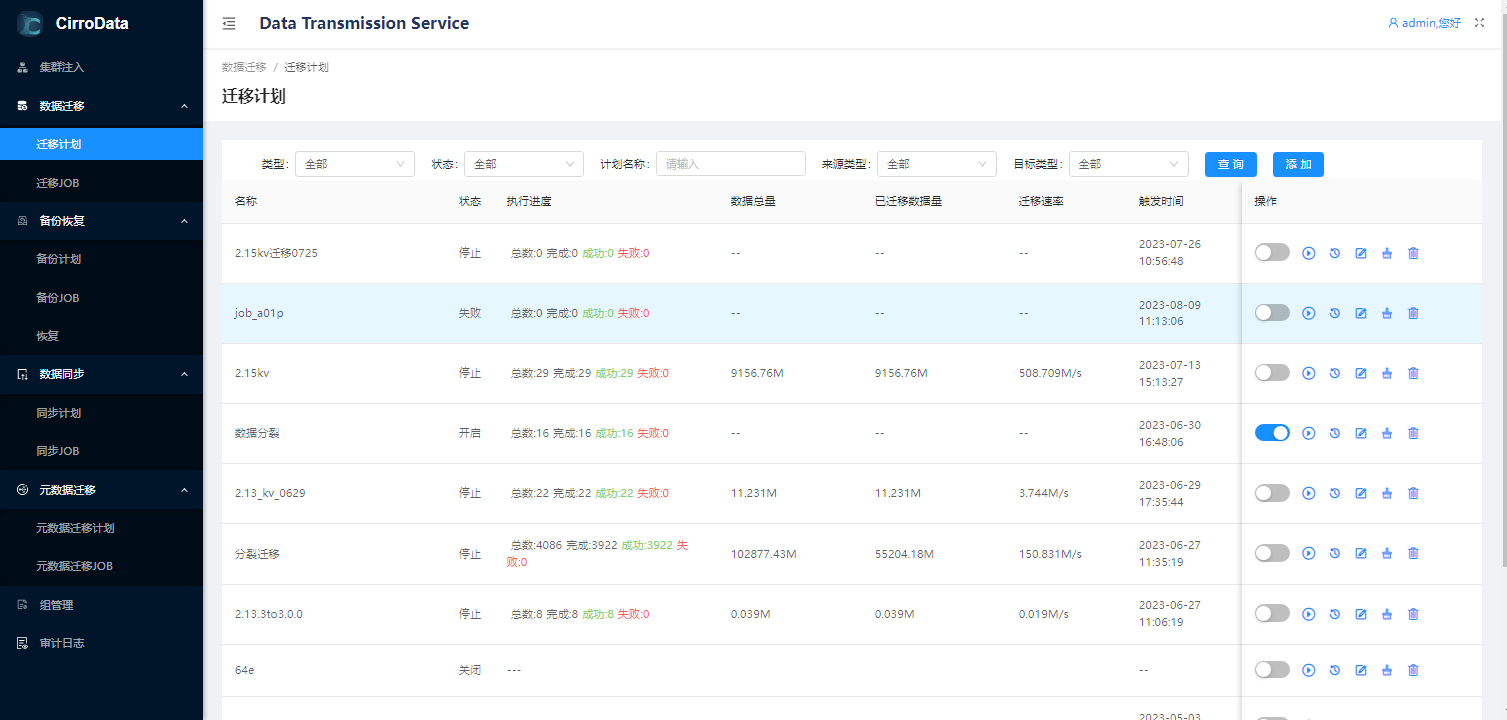Open admin user menu
The height and width of the screenshot is (720, 1507).
click(1424, 23)
